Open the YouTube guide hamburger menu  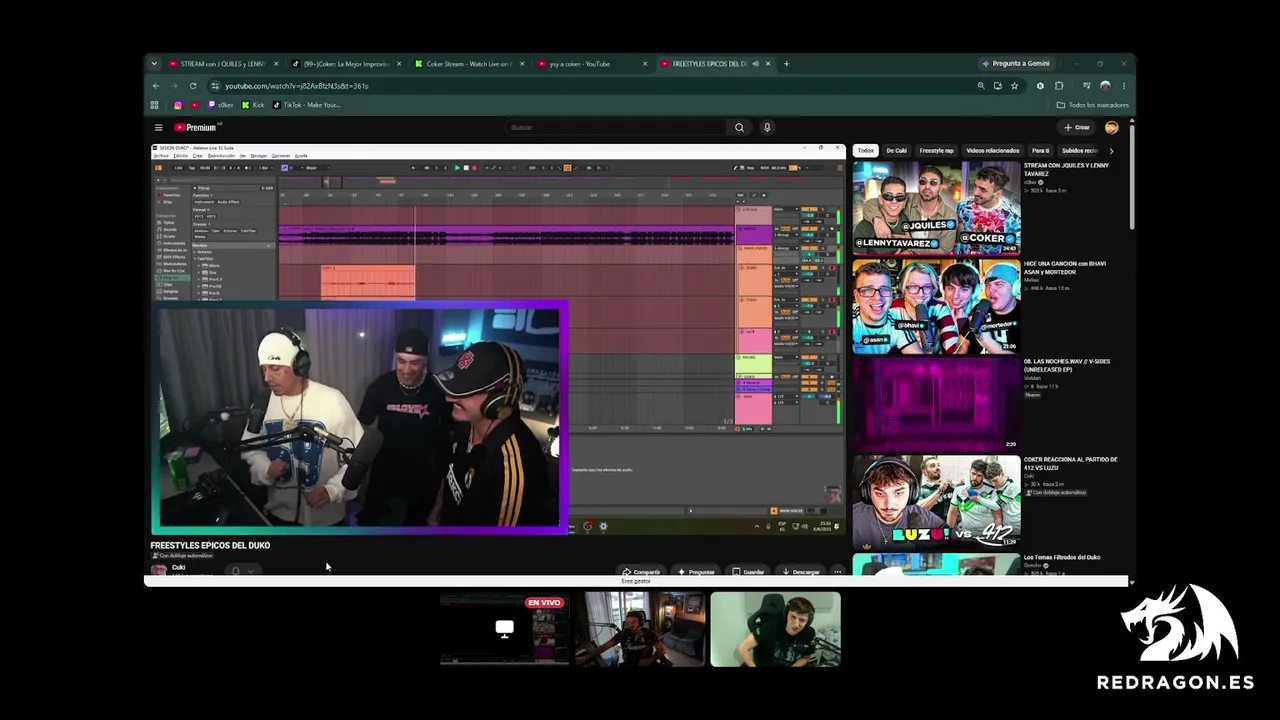(x=158, y=127)
